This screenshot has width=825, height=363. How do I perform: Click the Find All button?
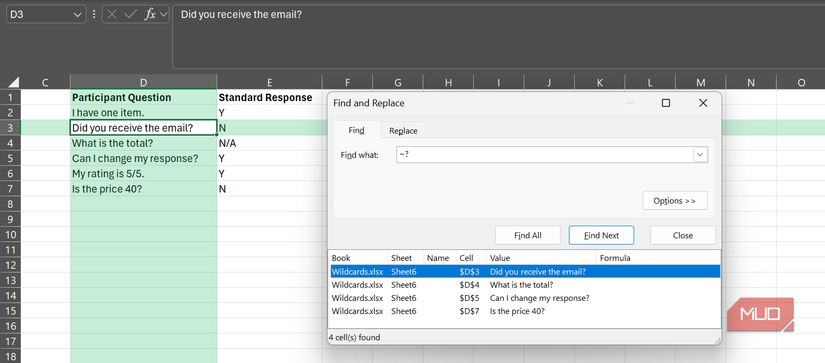point(528,235)
